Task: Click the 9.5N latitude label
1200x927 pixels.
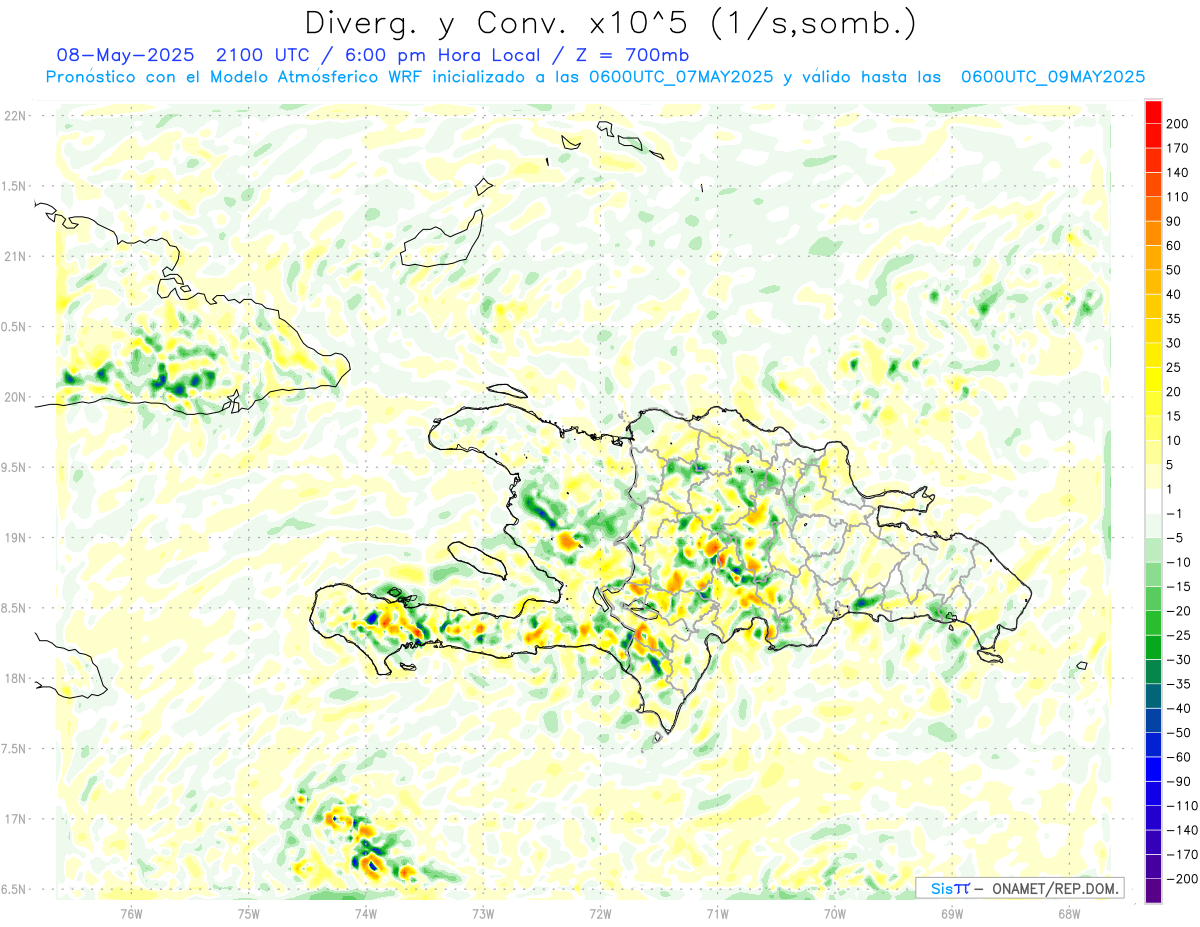Action: [x=14, y=467]
